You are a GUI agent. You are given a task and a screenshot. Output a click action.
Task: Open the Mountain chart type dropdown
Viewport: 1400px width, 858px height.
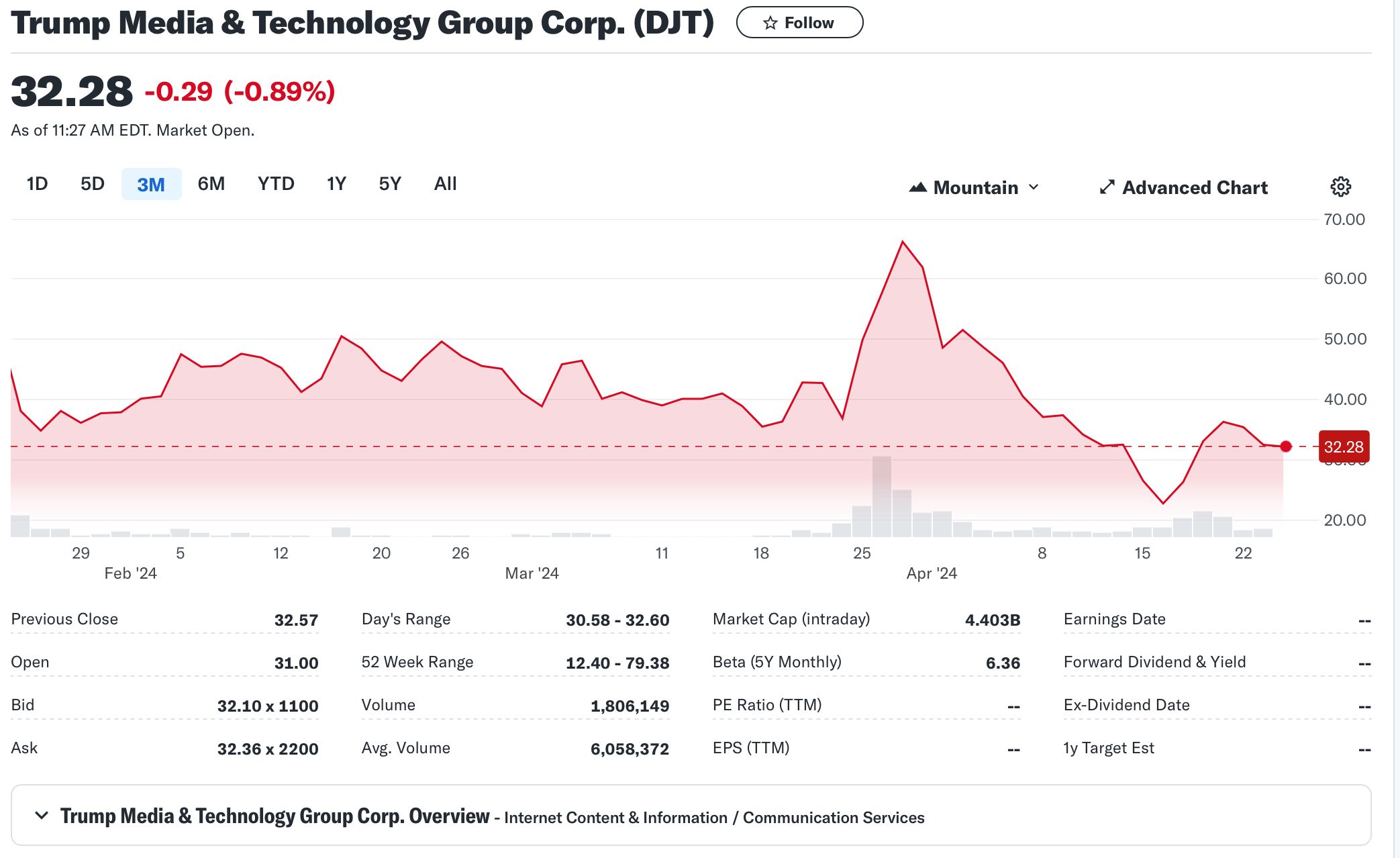click(x=974, y=187)
